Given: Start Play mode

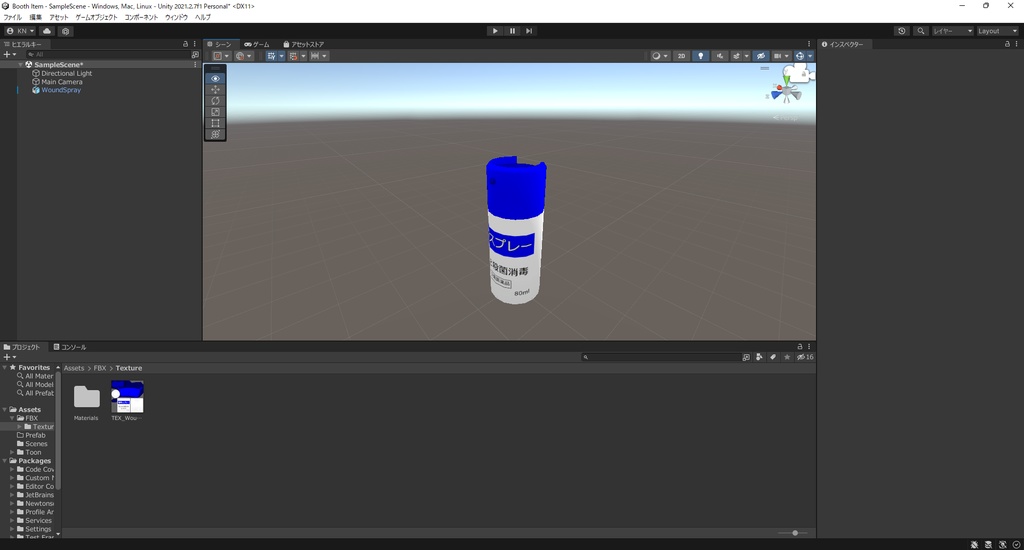Looking at the screenshot, I should [495, 31].
